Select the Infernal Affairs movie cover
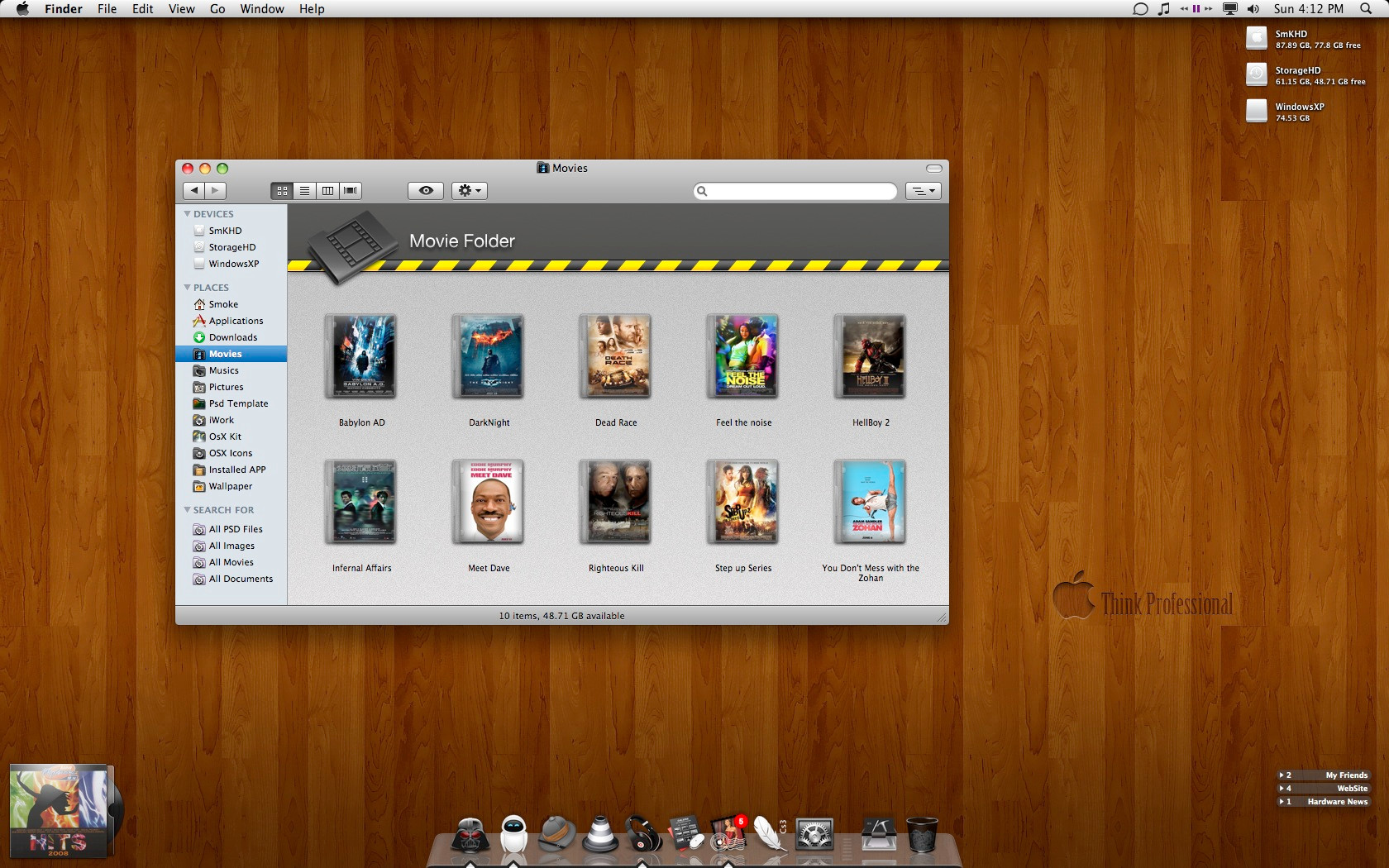 [361, 502]
